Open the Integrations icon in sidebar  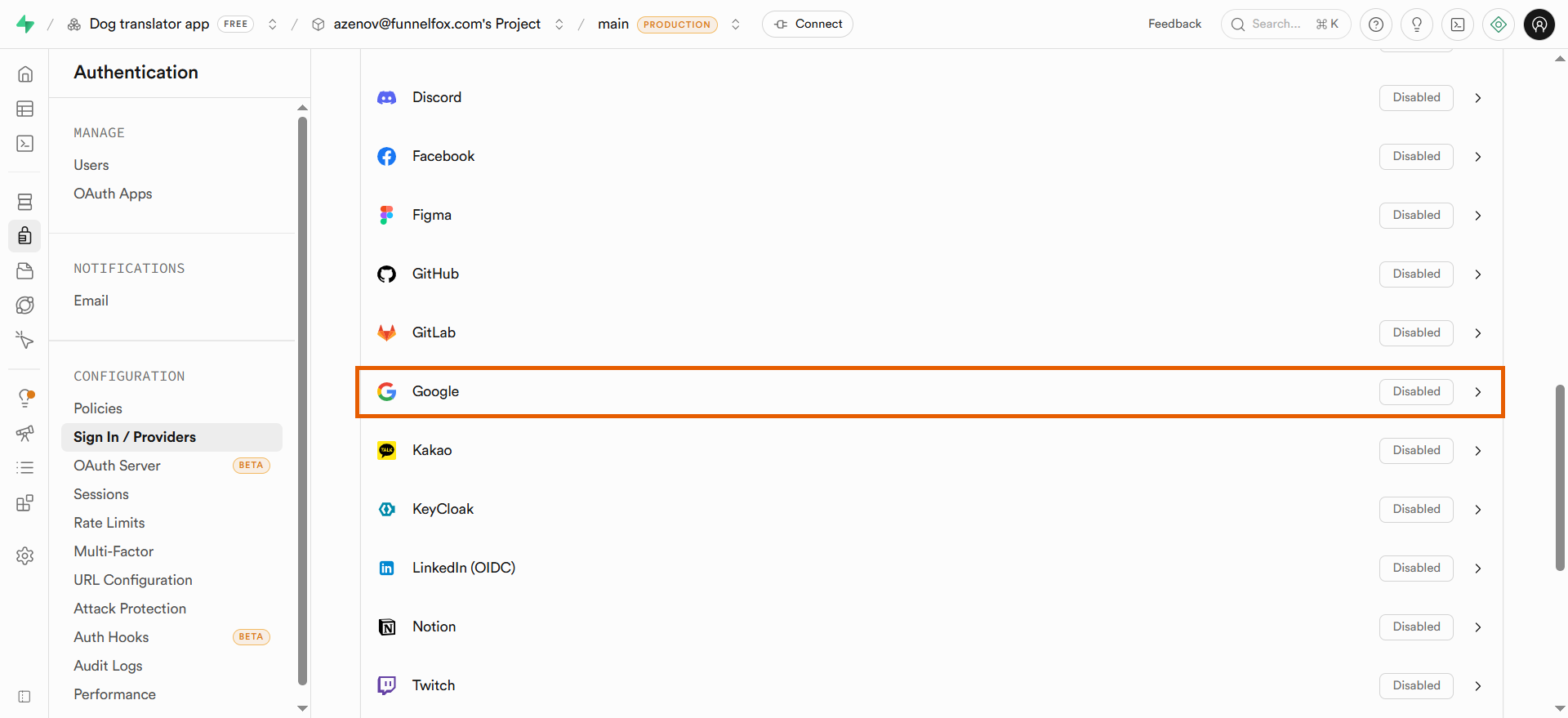coord(25,502)
